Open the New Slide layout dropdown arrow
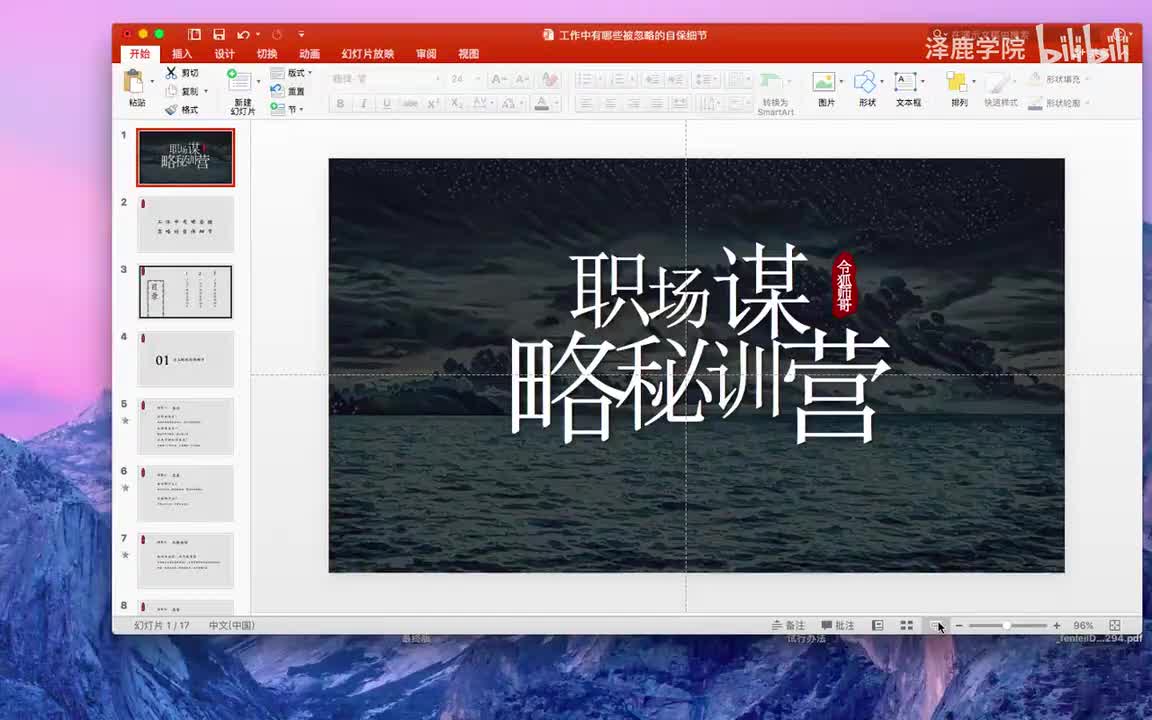Screen dimensions: 1152x720 (x=258, y=82)
